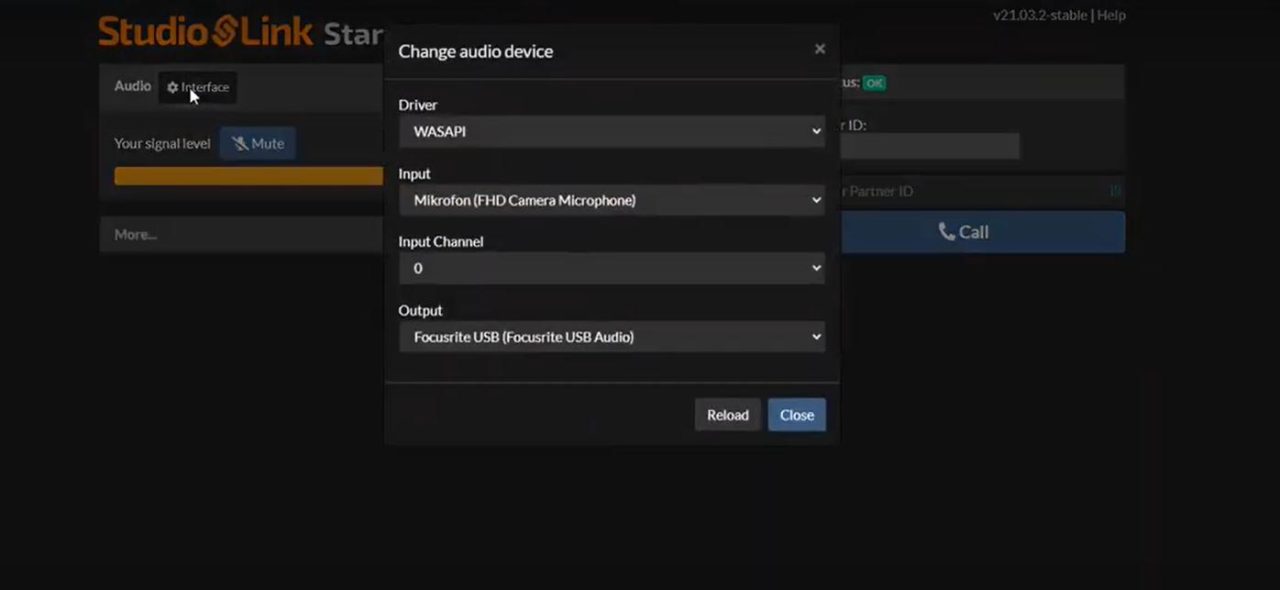The width and height of the screenshot is (1280, 590).
Task: Open the Driver dropdown showing WASAPI
Action: click(612, 131)
